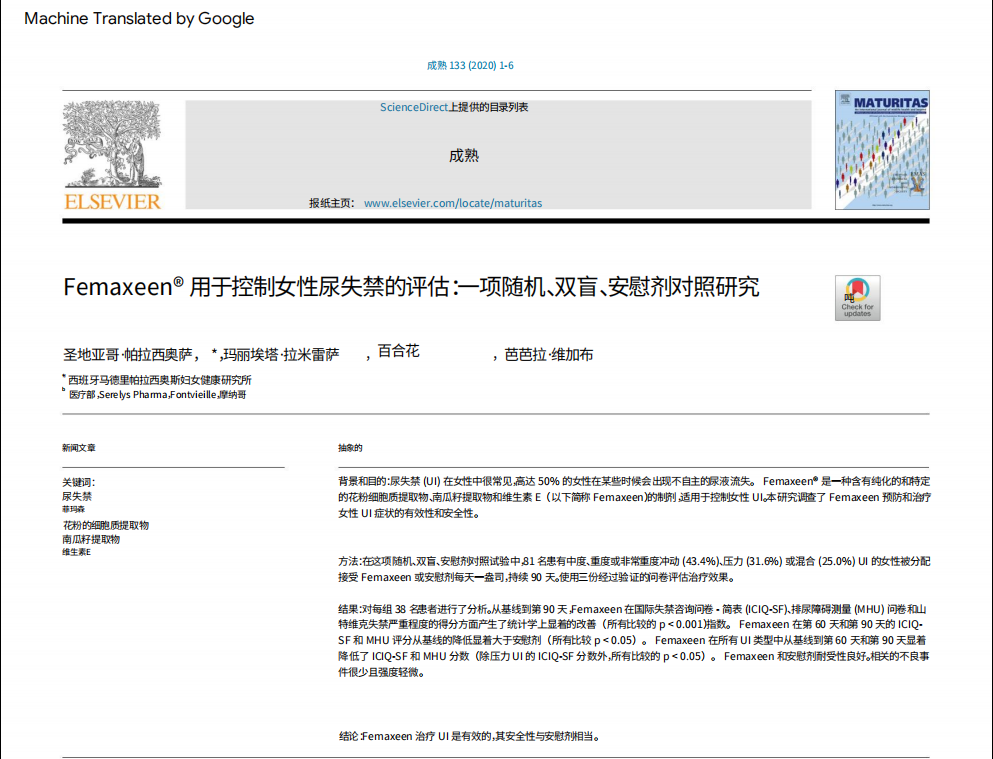Click the affiliation 西班牙马德里帕拉西奥斯妇女健康研究所
The height and width of the screenshot is (759, 993).
(160, 380)
